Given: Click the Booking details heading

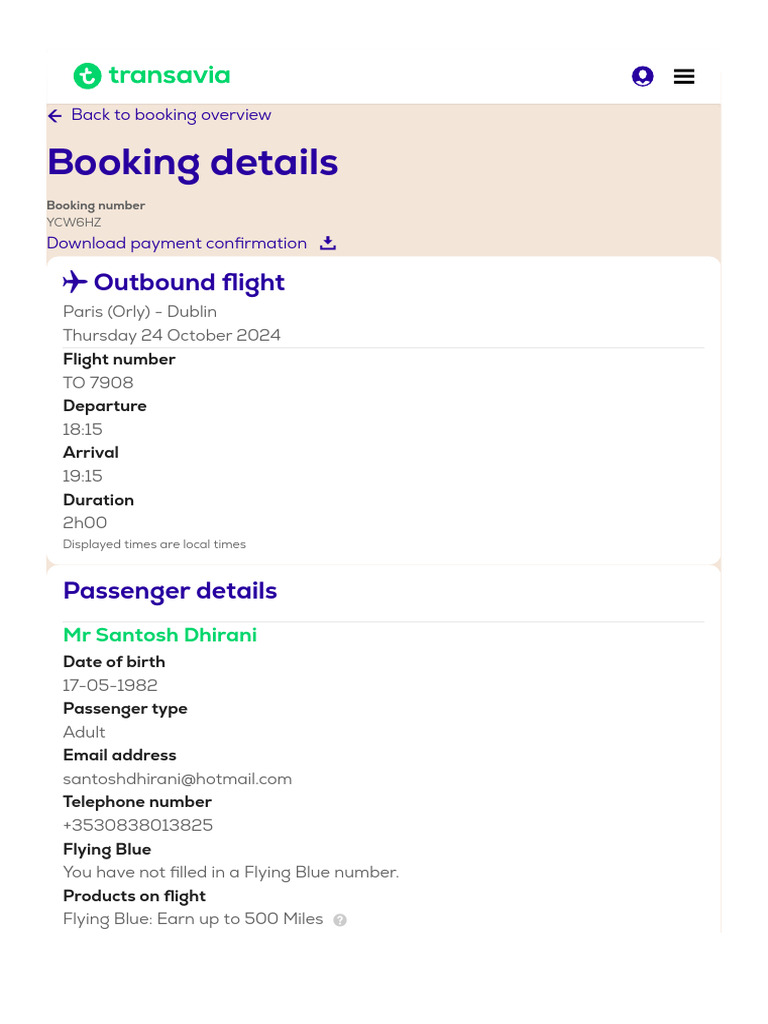Looking at the screenshot, I should pos(193,162).
